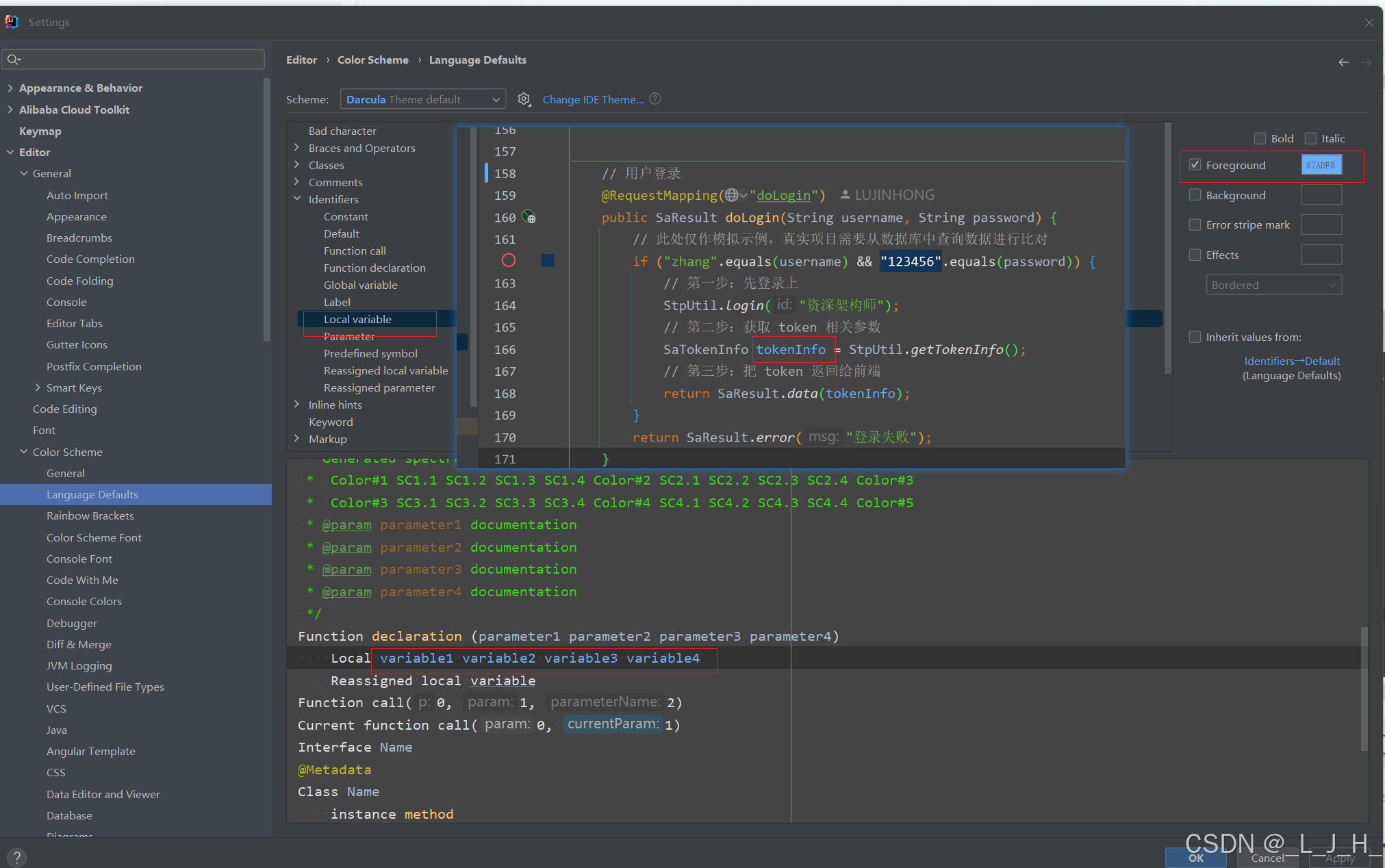Screen dimensions: 1385x868
Task: Click the globe icon in RequestMapping annotation
Action: (x=732, y=195)
